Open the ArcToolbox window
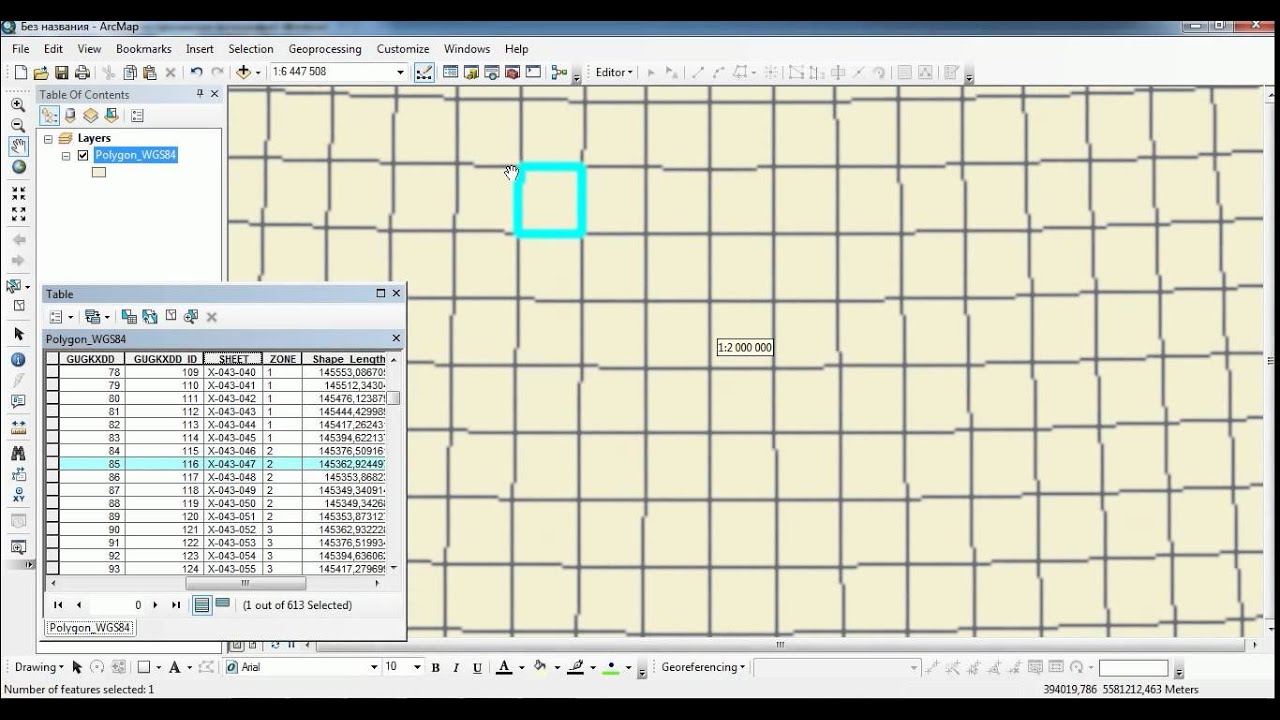 click(512, 72)
